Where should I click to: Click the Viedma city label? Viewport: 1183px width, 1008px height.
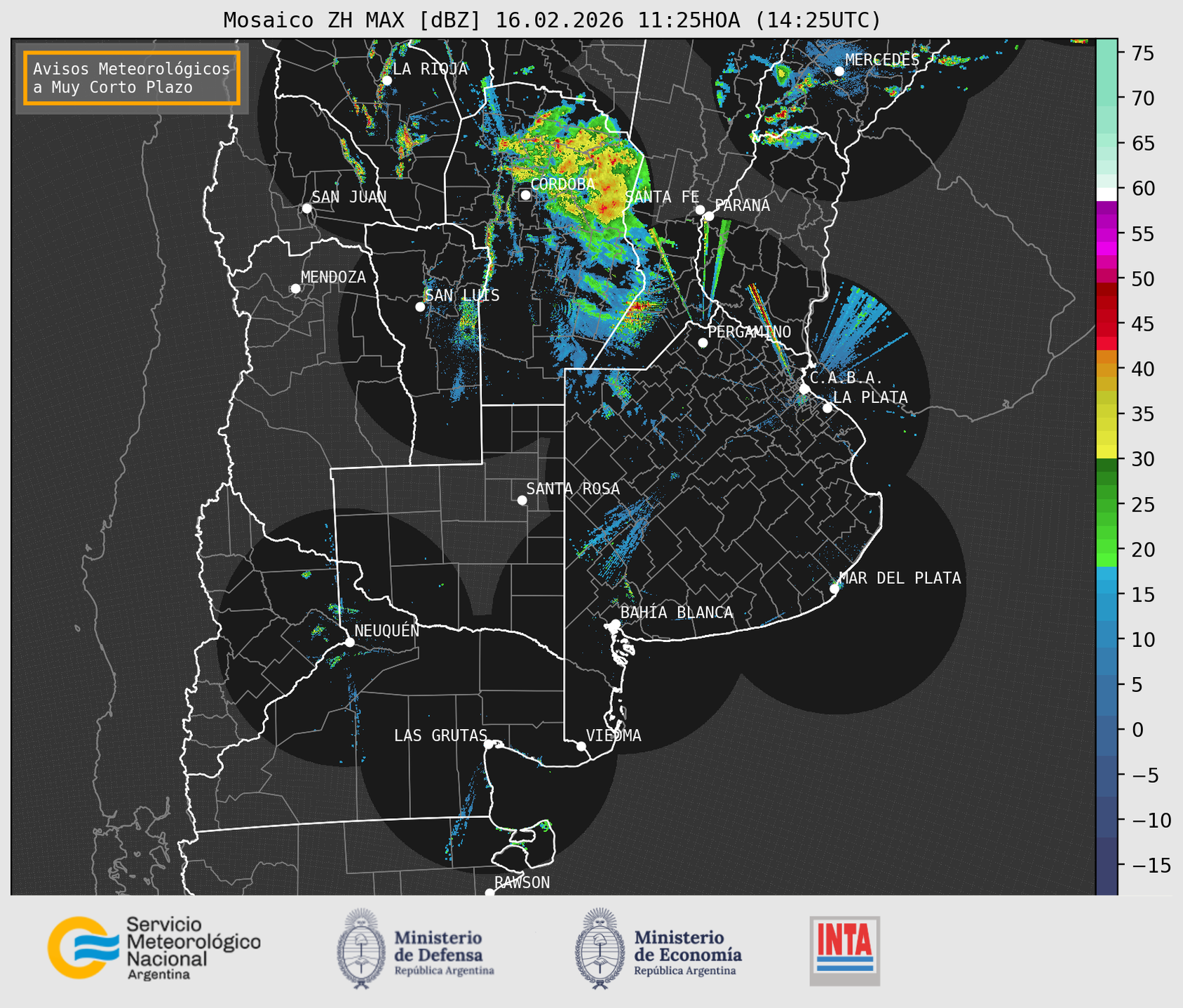pyautogui.click(x=614, y=735)
